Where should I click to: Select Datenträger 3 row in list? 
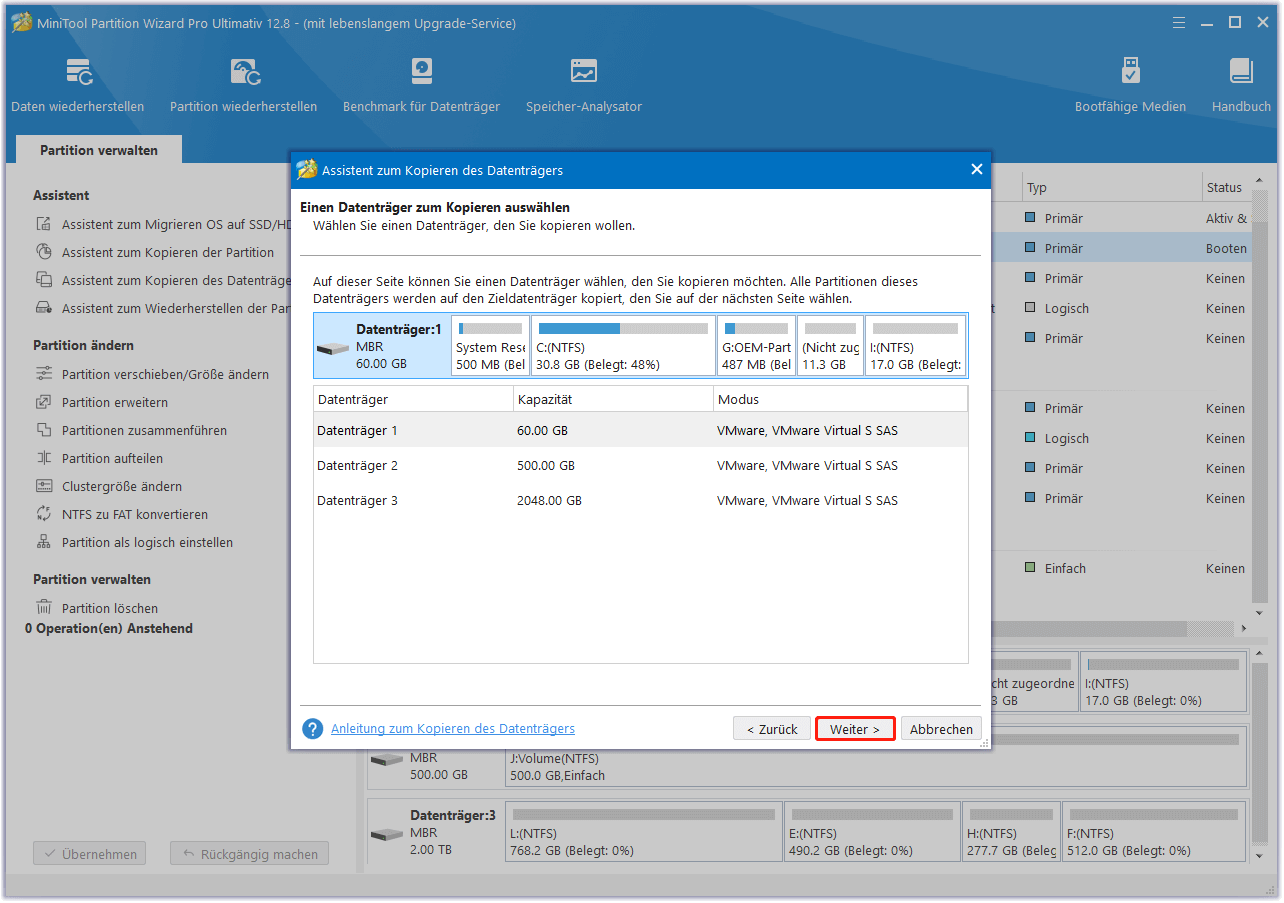[640, 500]
